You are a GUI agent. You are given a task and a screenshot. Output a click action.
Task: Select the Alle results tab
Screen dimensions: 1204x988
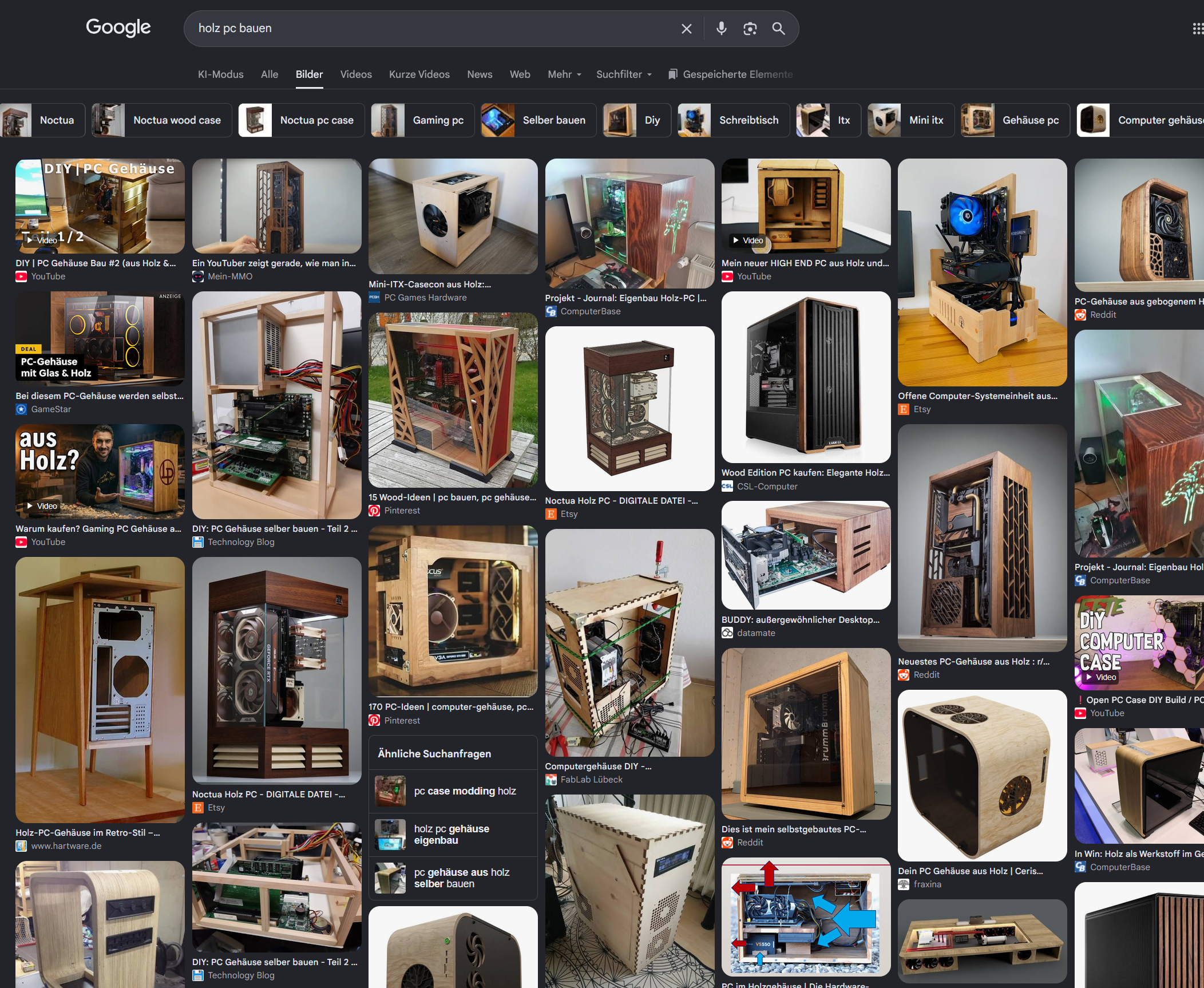pyautogui.click(x=270, y=74)
